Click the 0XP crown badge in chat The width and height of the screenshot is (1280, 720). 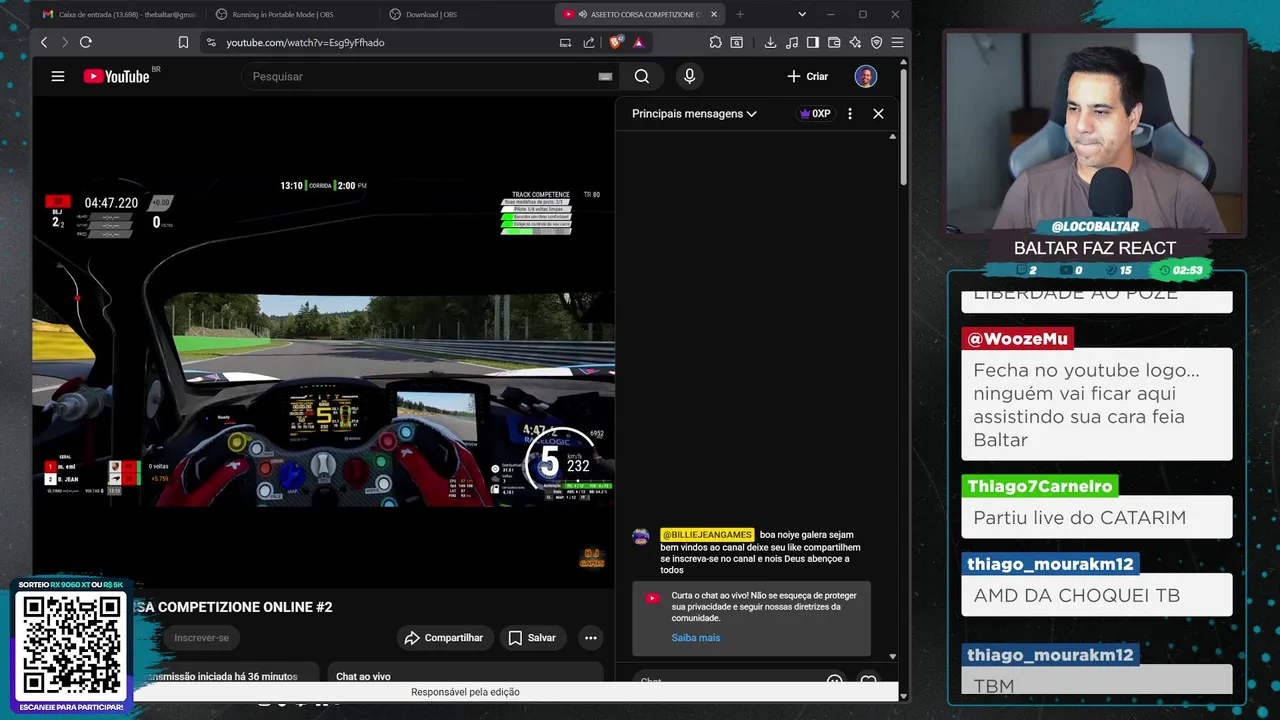pyautogui.click(x=815, y=114)
